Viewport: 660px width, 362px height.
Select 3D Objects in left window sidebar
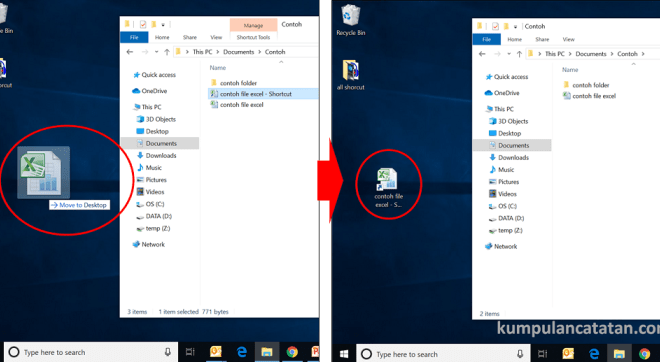pyautogui.click(x=156, y=119)
